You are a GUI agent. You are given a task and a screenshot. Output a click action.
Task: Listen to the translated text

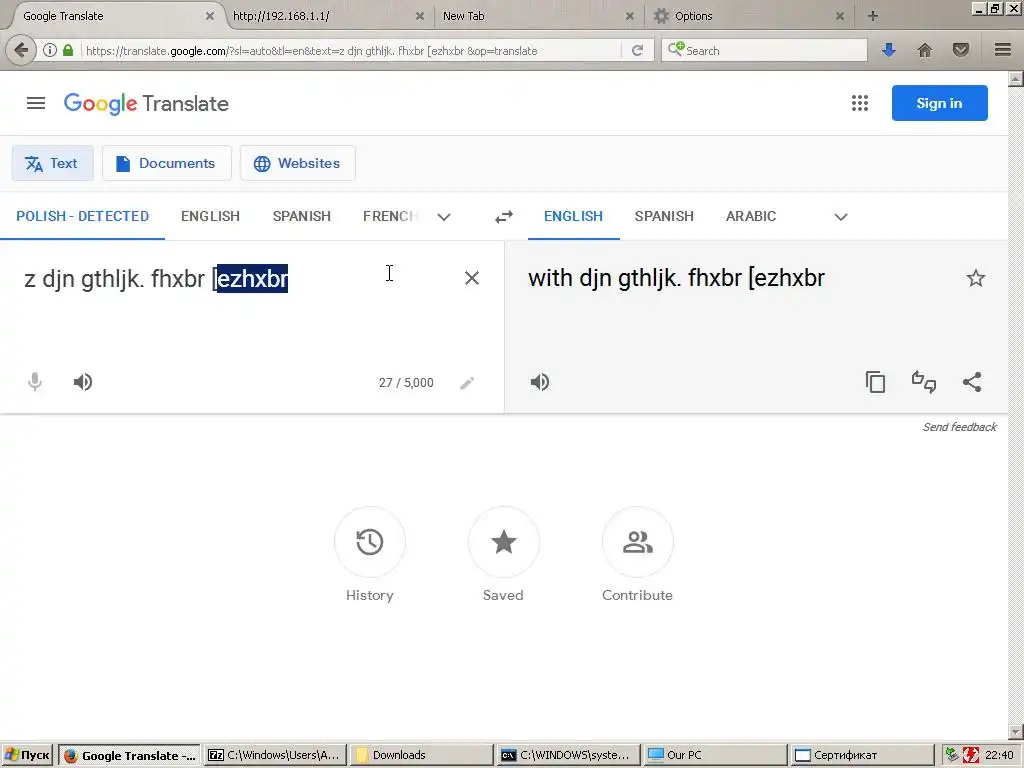coord(540,382)
